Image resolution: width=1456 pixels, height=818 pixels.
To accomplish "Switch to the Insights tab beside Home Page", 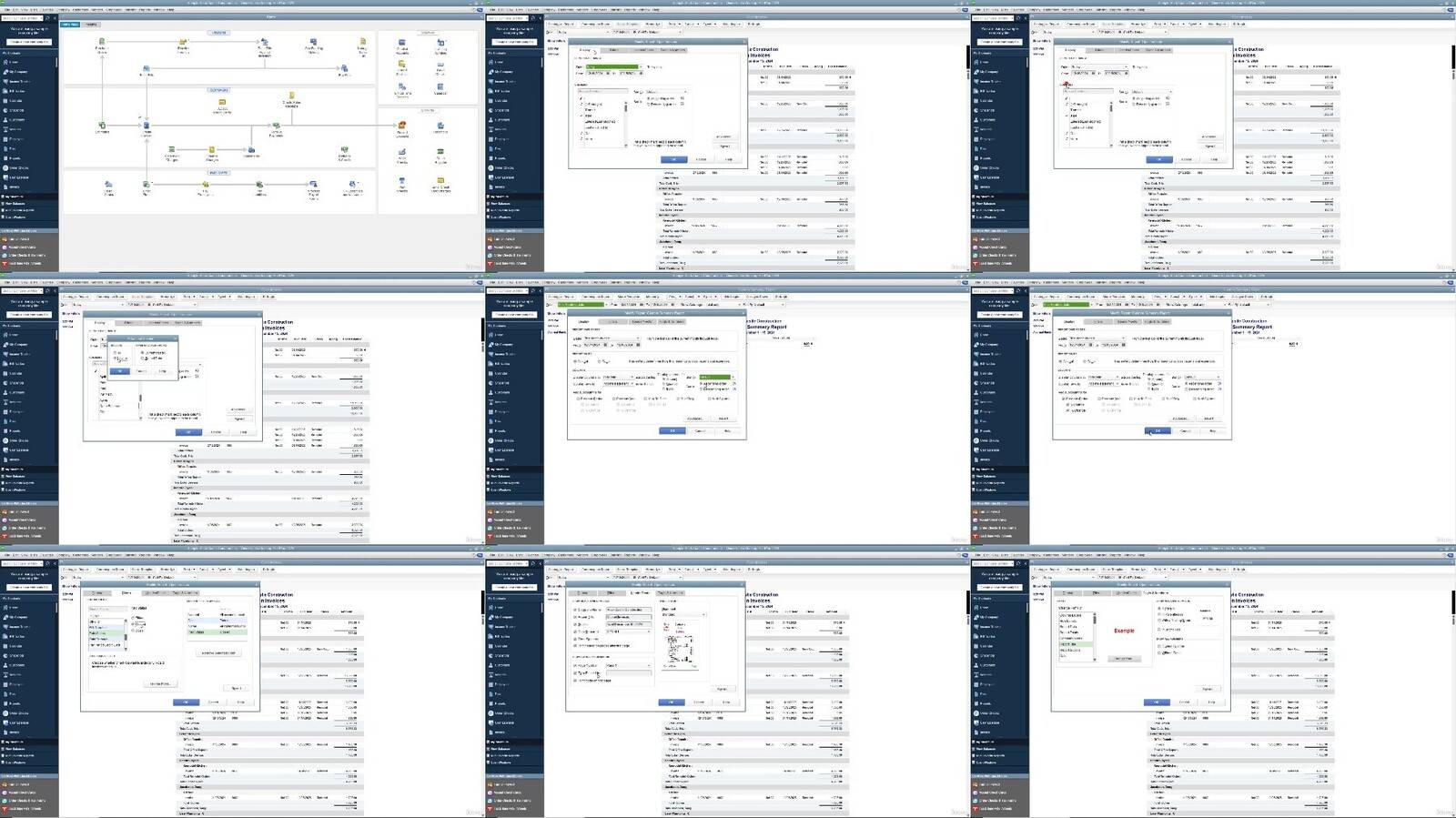I will 91,24.
